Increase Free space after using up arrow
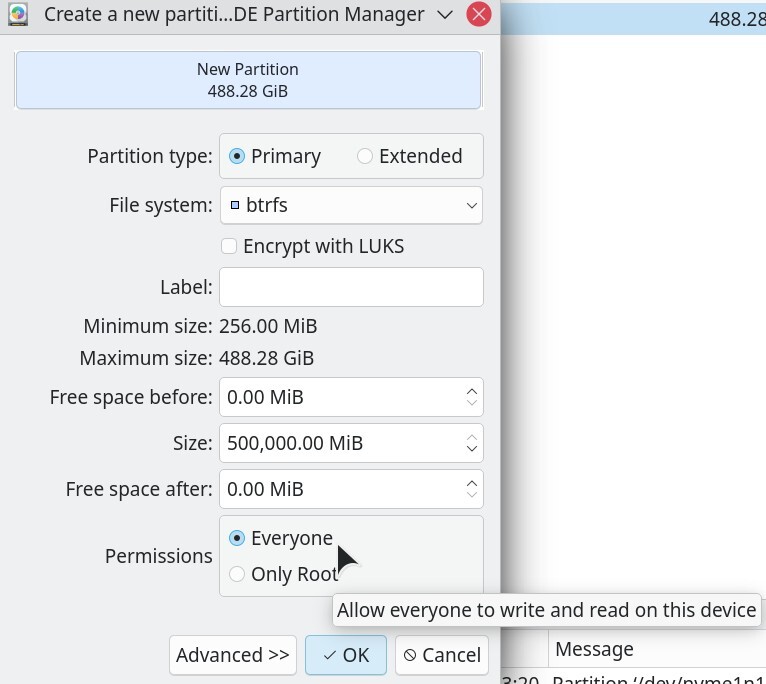This screenshot has width=766, height=684. (472, 483)
